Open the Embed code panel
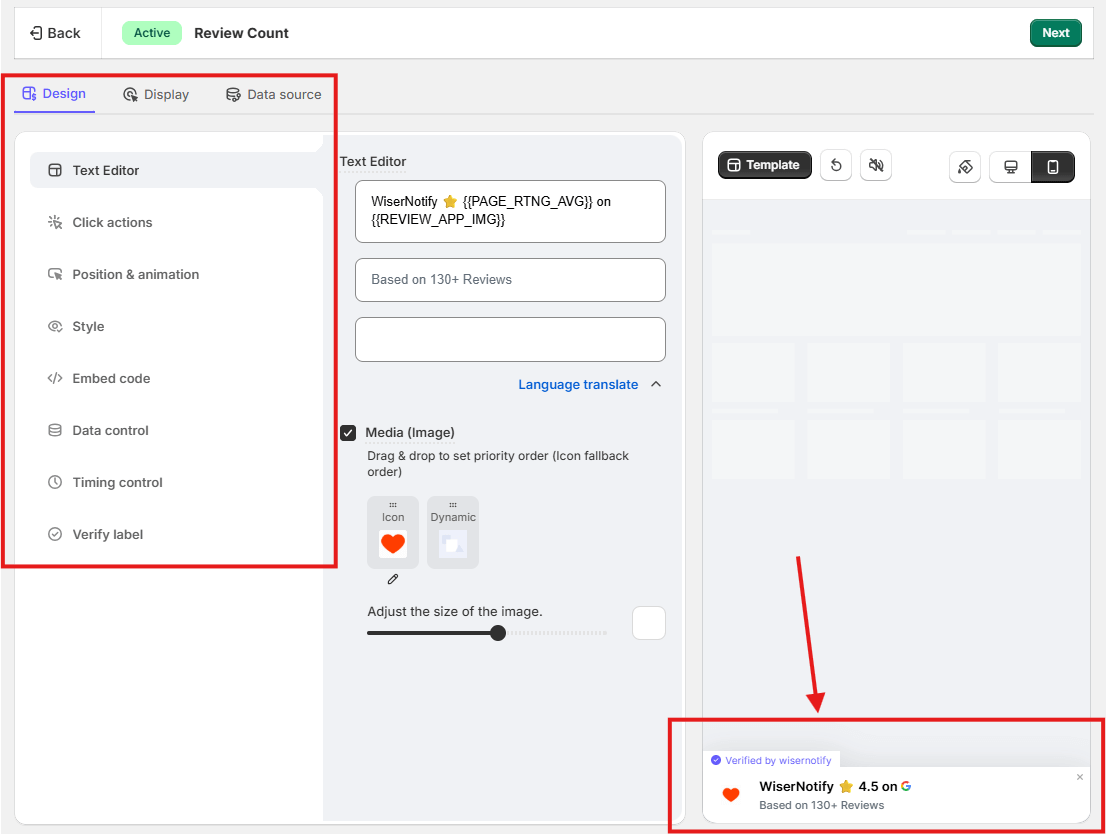This screenshot has width=1106, height=834. point(110,378)
